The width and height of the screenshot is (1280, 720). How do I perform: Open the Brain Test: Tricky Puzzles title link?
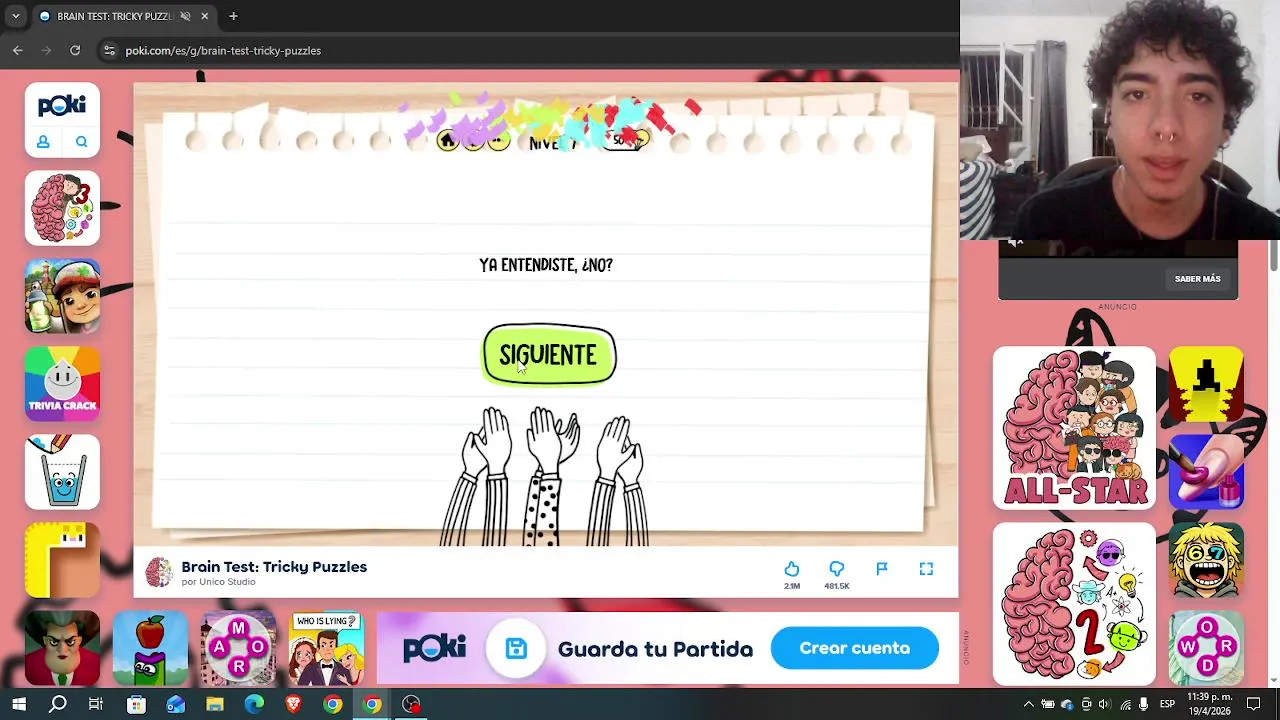[274, 567]
